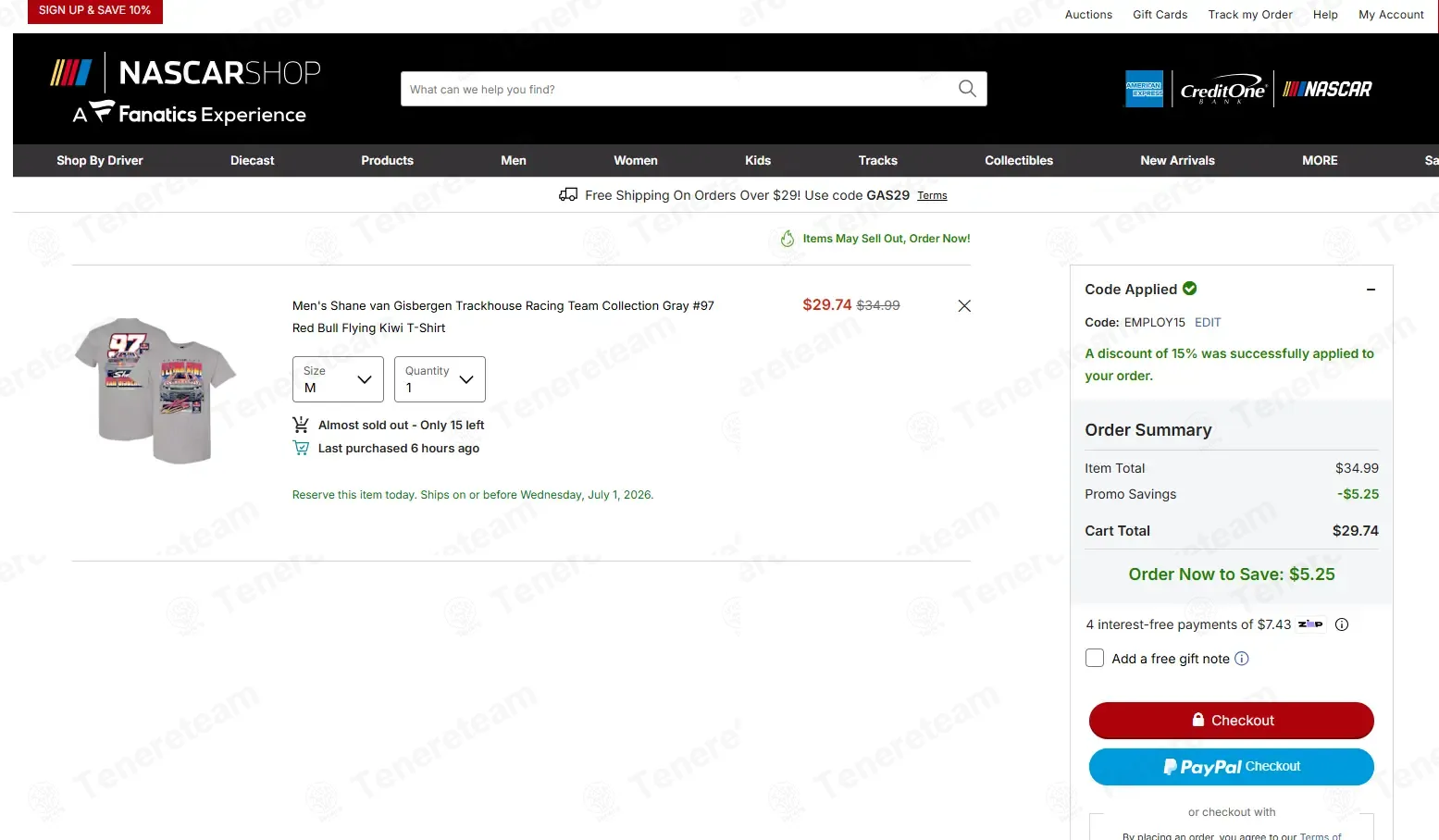The height and width of the screenshot is (840, 1439).
Task: Open the Shane van Gisbergen T-shirt title
Action: coord(503,316)
